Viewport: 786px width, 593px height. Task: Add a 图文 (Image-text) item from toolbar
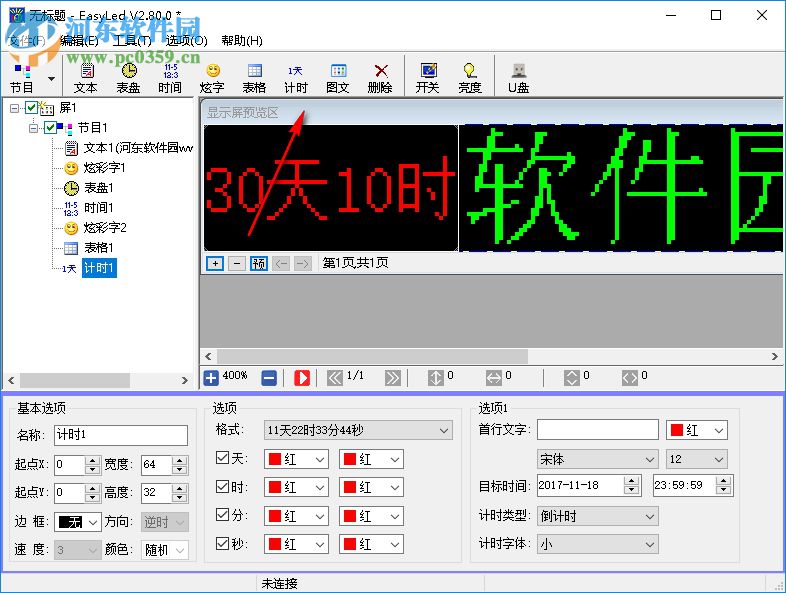click(338, 78)
